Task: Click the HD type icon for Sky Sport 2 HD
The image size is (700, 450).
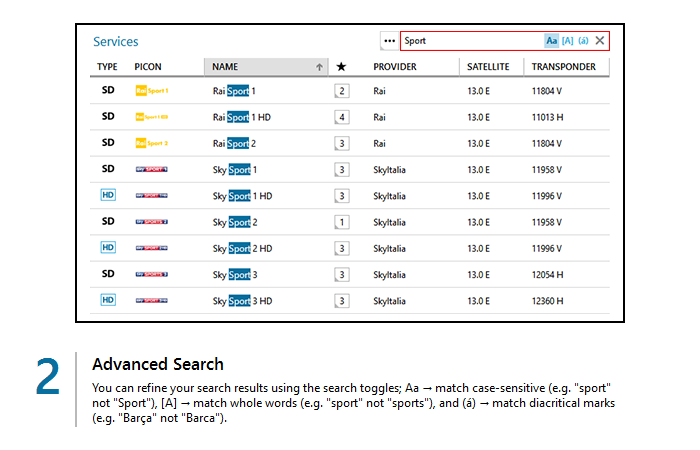Action: click(108, 247)
